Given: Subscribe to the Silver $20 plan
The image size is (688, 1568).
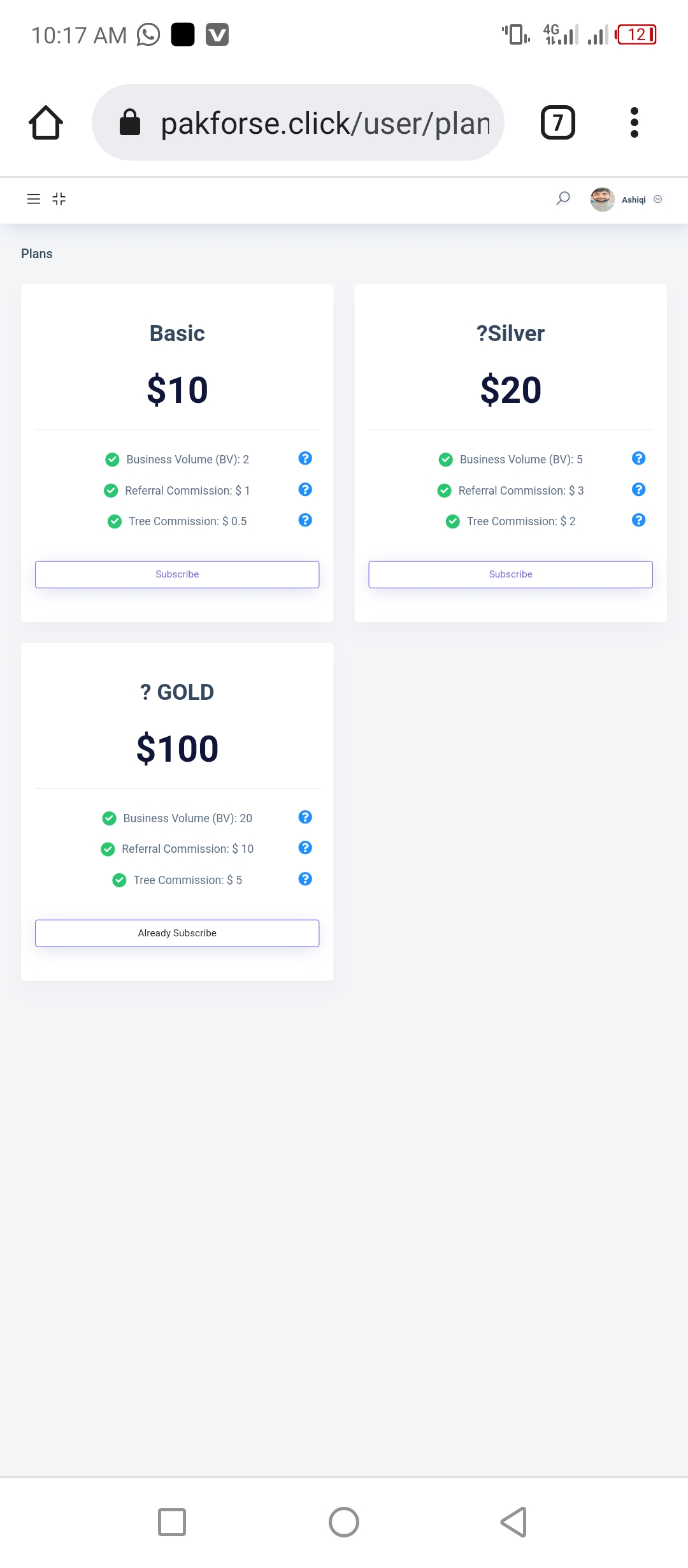Looking at the screenshot, I should 510,574.
